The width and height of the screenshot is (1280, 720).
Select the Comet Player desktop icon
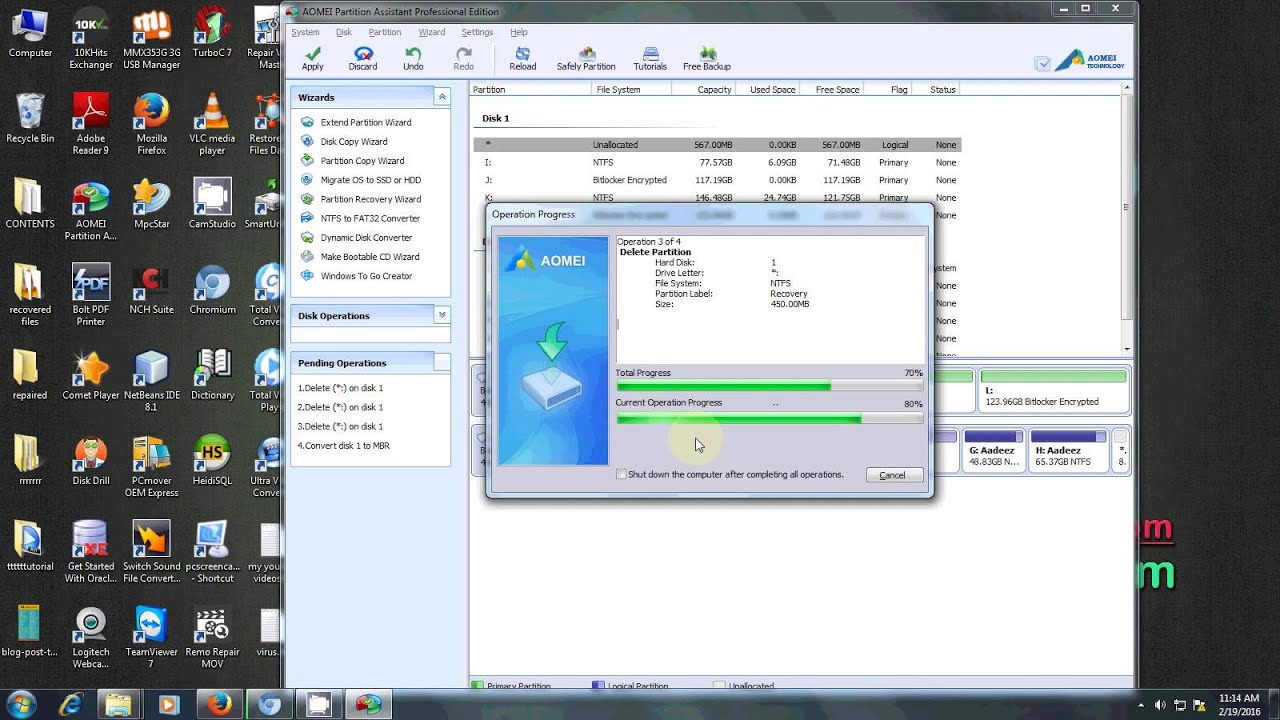[x=91, y=375]
